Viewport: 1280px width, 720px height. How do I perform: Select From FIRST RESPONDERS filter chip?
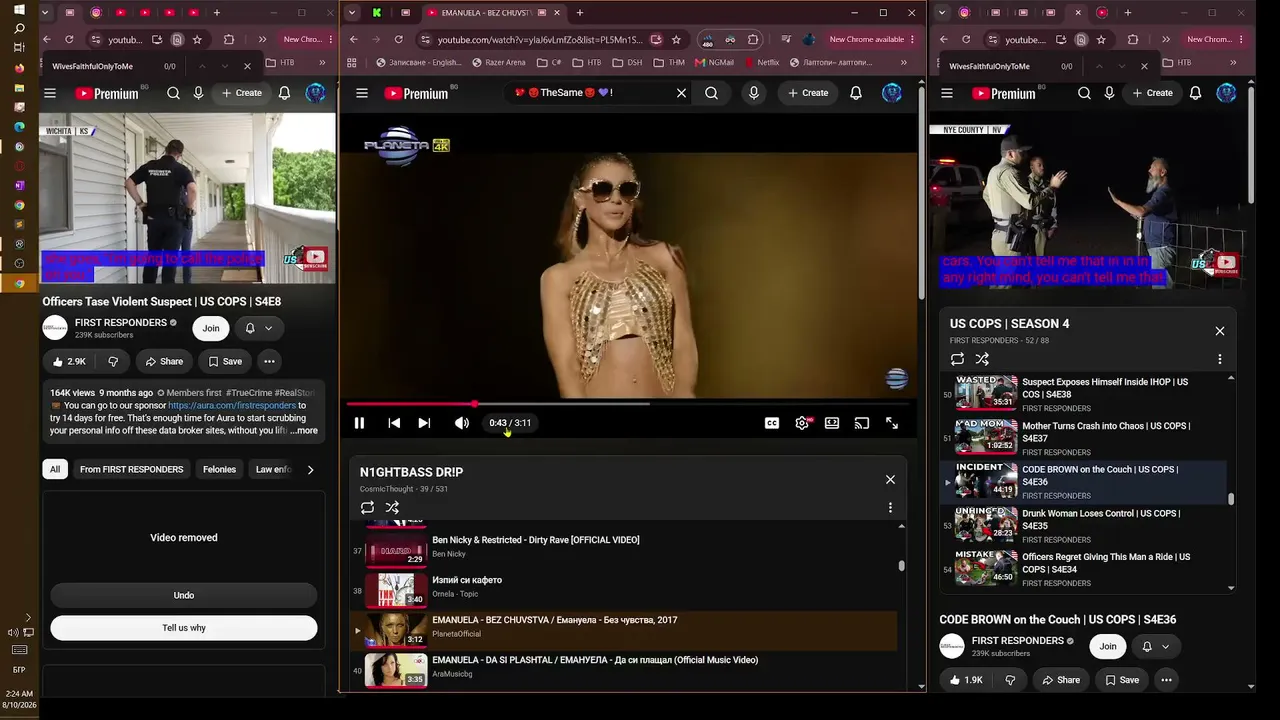[x=131, y=469]
